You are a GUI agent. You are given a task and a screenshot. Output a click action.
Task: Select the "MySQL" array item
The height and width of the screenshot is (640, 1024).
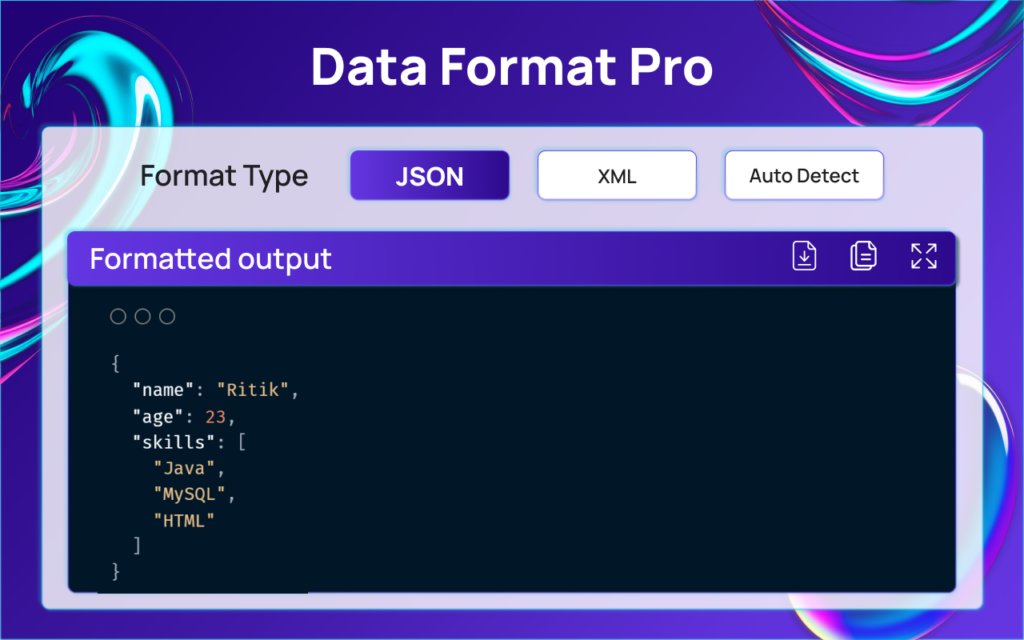pyautogui.click(x=190, y=494)
